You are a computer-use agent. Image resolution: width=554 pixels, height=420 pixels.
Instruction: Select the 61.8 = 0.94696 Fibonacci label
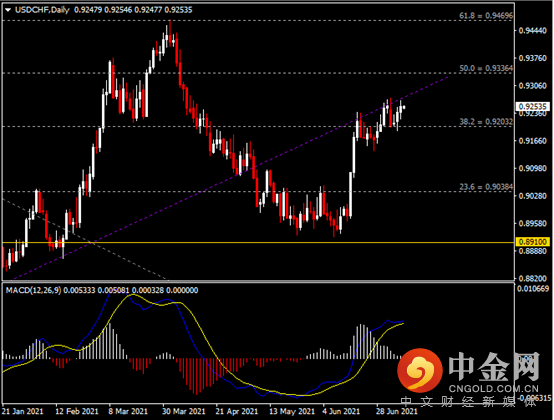[486, 16]
